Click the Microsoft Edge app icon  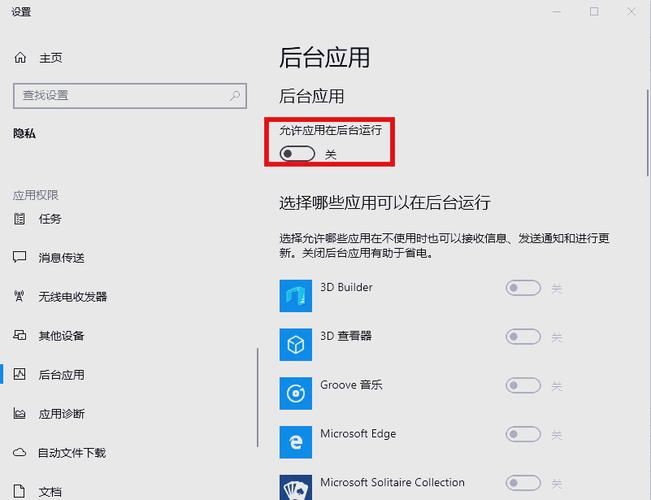click(296, 442)
